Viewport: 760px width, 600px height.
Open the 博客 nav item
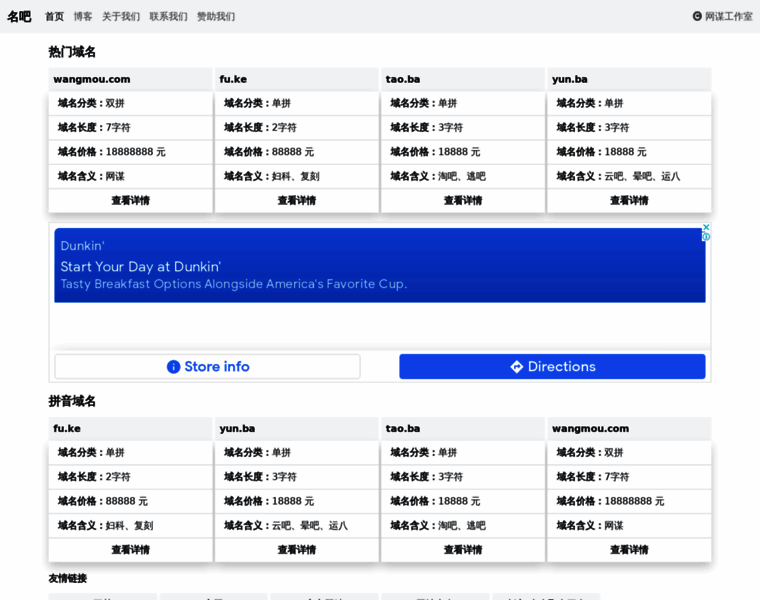coord(83,16)
